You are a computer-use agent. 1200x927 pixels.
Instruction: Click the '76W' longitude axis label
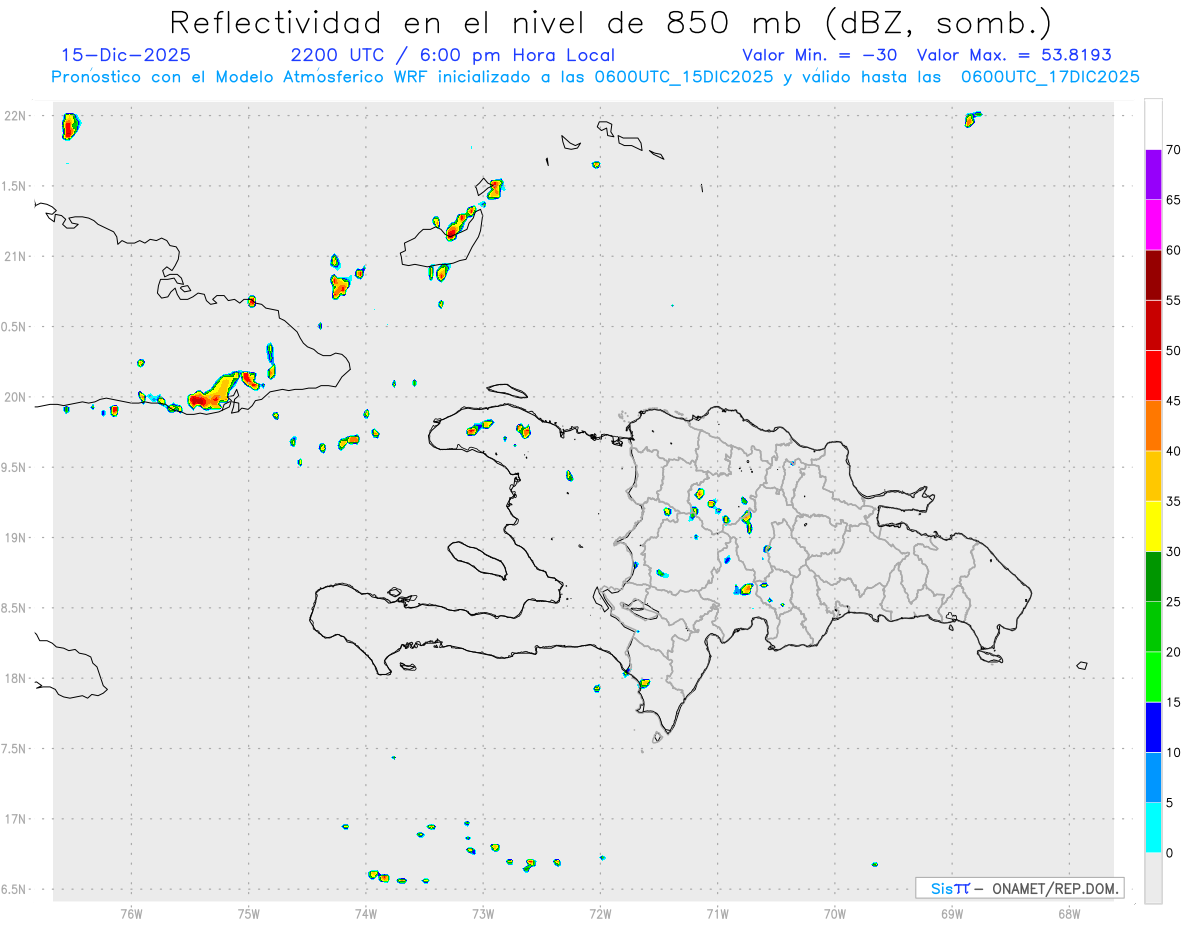click(x=131, y=913)
